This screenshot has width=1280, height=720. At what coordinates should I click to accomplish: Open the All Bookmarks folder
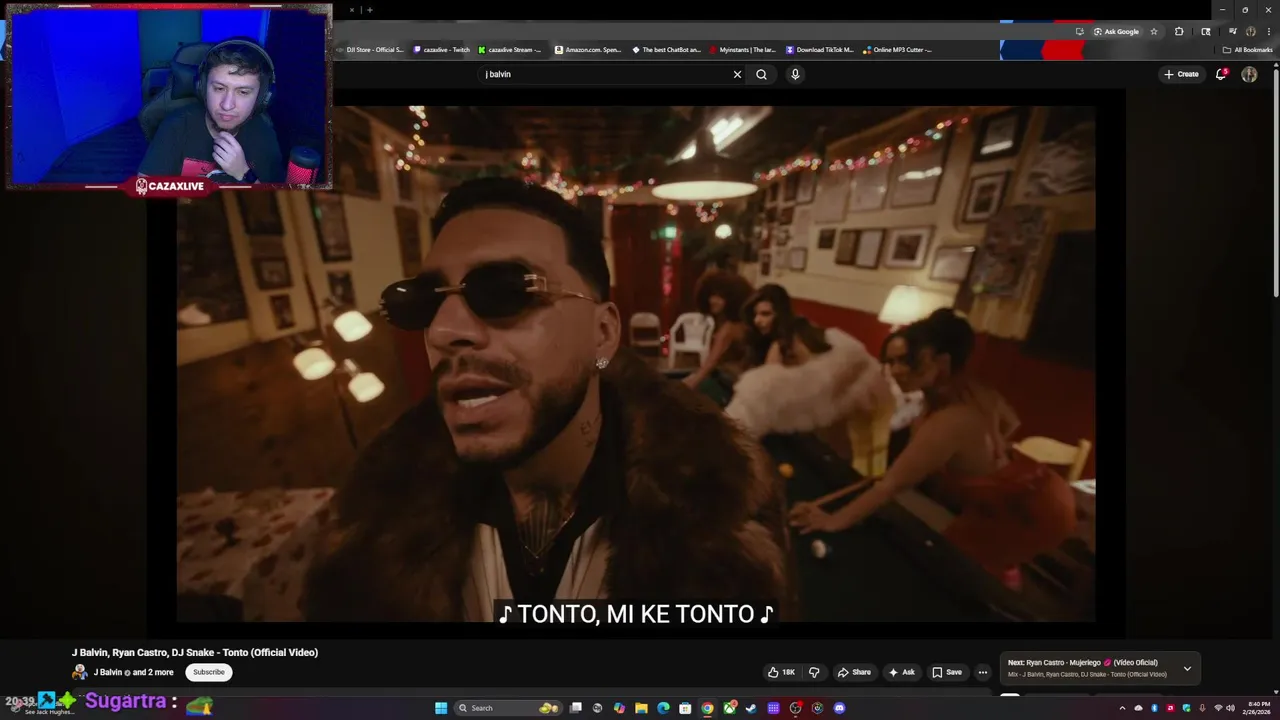1247,50
